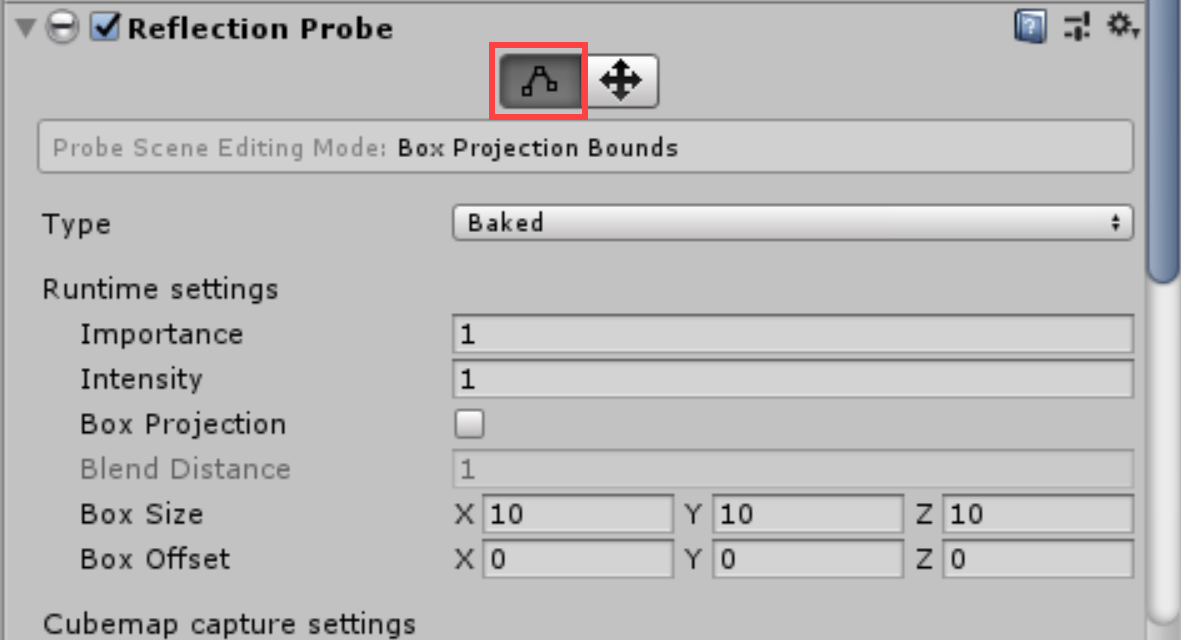Viewport: 1181px width, 640px height.
Task: Click the Box Size X field
Action: pos(578,514)
